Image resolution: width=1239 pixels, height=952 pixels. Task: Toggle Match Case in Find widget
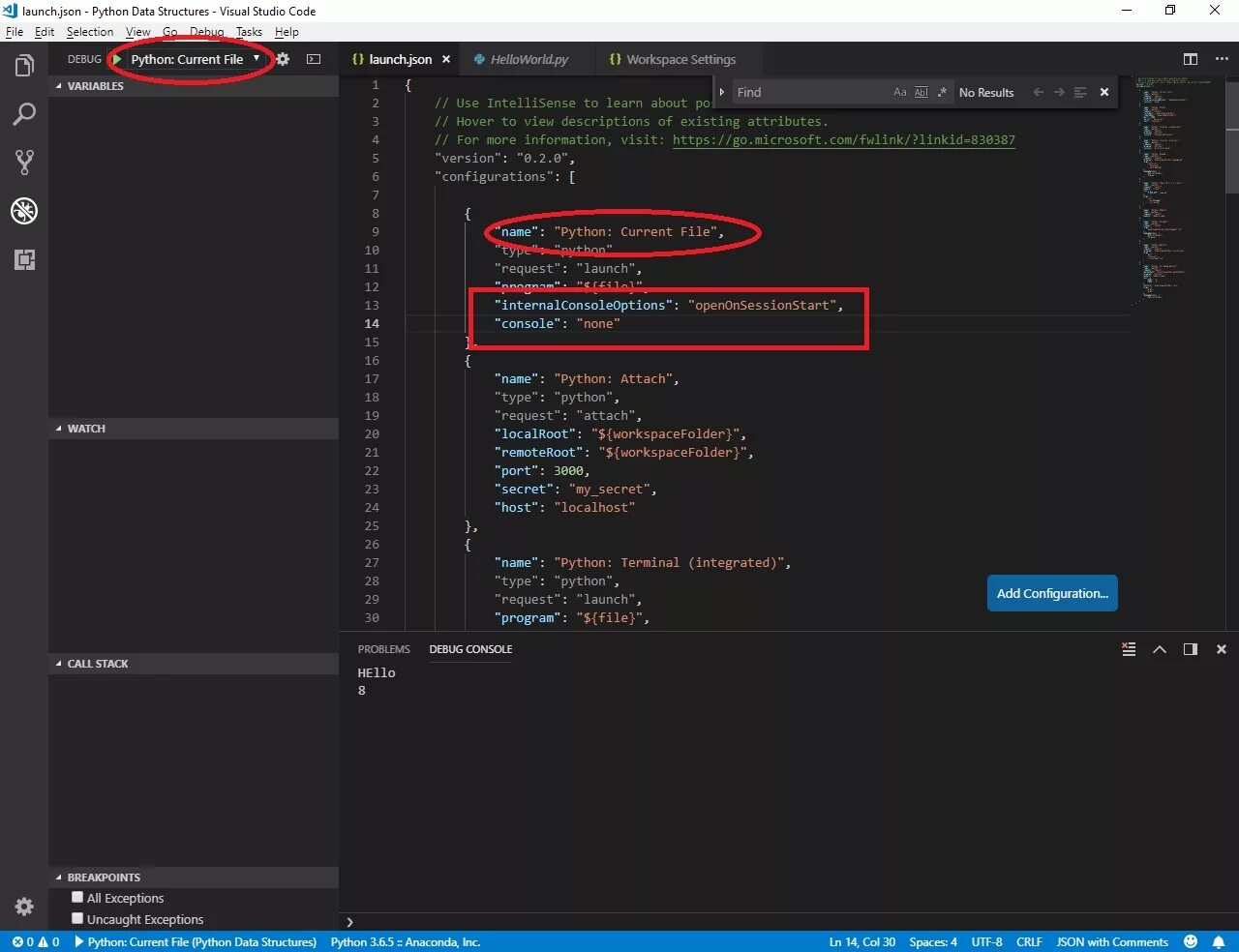pos(900,92)
